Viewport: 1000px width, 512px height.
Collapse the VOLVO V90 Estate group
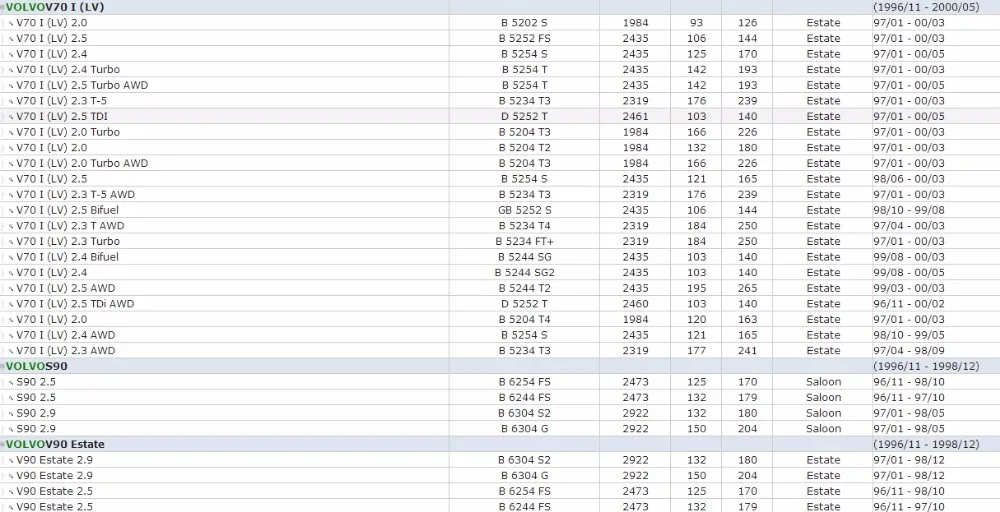(x=3, y=444)
